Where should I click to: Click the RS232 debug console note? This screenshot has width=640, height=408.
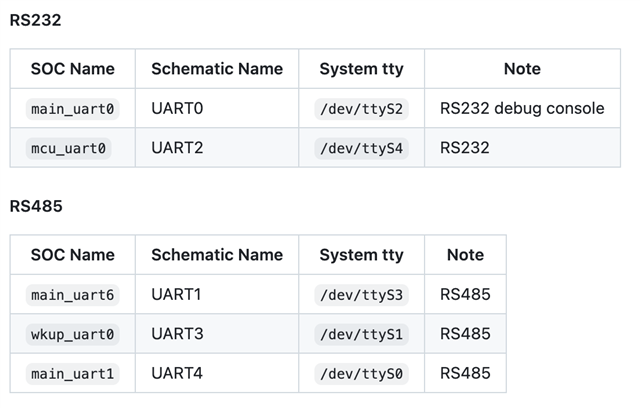pyautogui.click(x=522, y=108)
